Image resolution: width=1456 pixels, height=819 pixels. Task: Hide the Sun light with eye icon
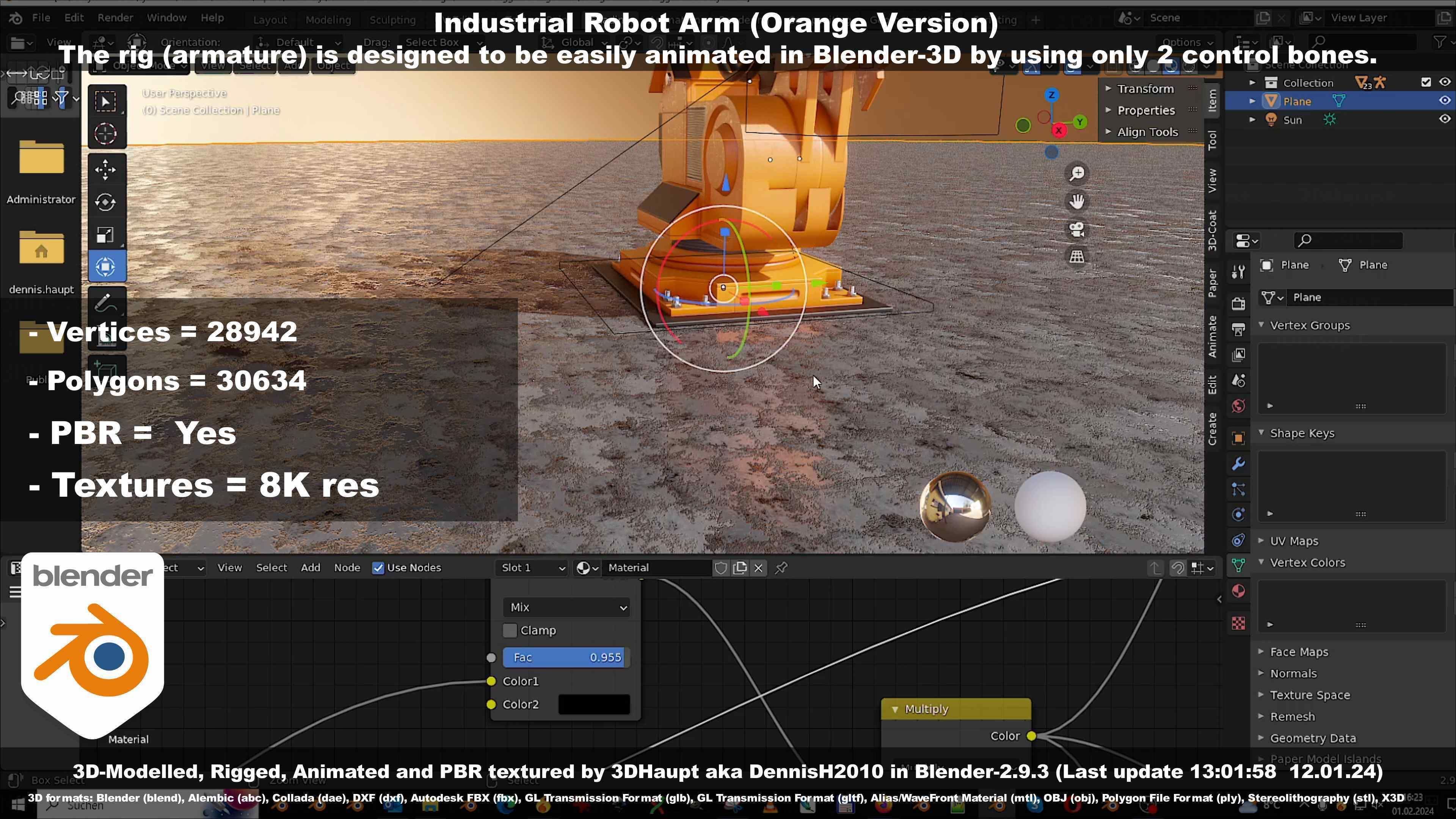point(1445,119)
